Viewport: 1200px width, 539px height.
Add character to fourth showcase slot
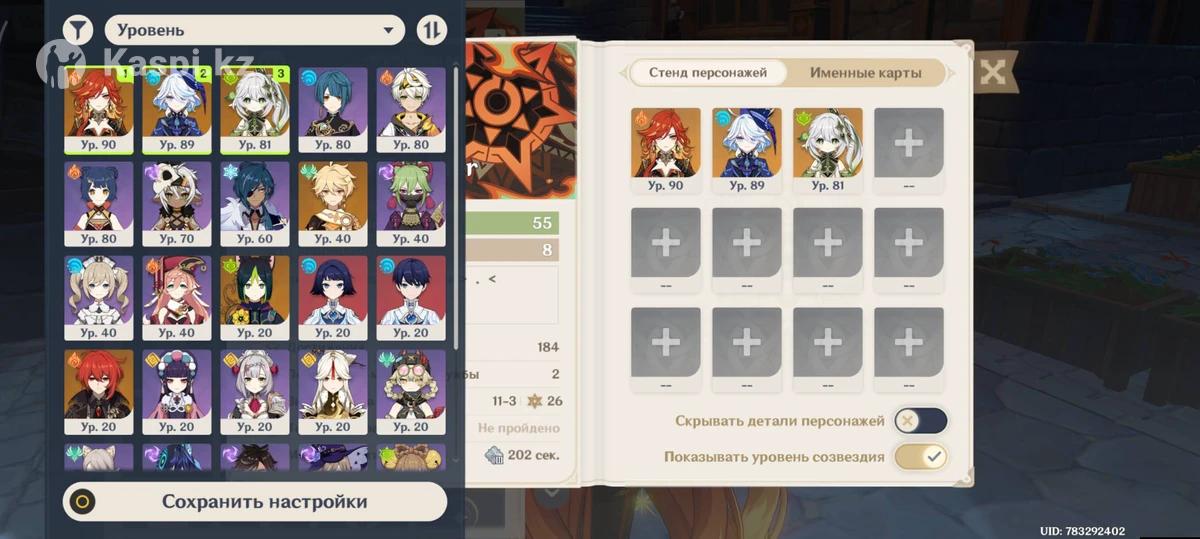[x=909, y=143]
